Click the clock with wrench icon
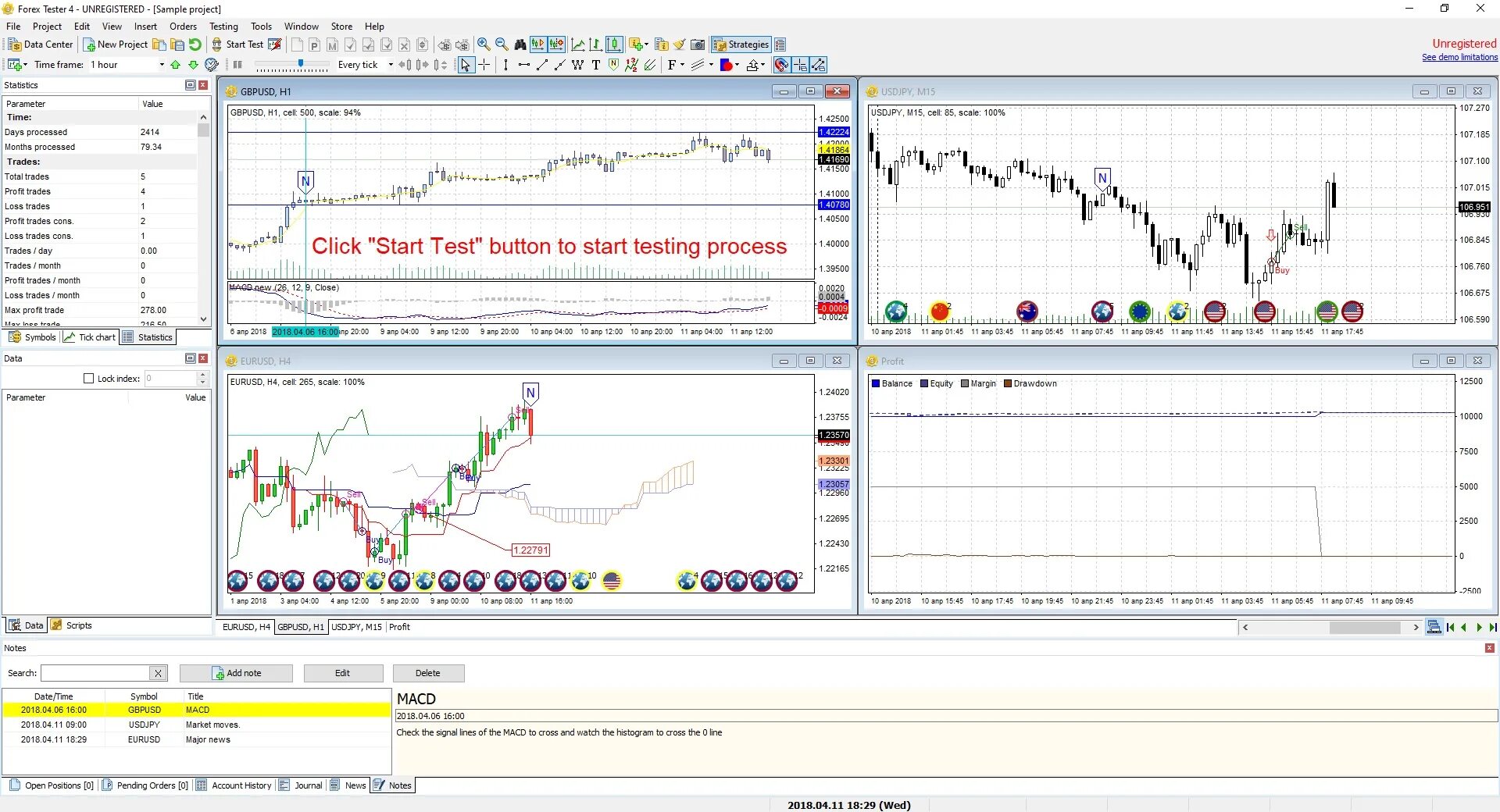Viewport: 1500px width, 812px height. (211, 65)
